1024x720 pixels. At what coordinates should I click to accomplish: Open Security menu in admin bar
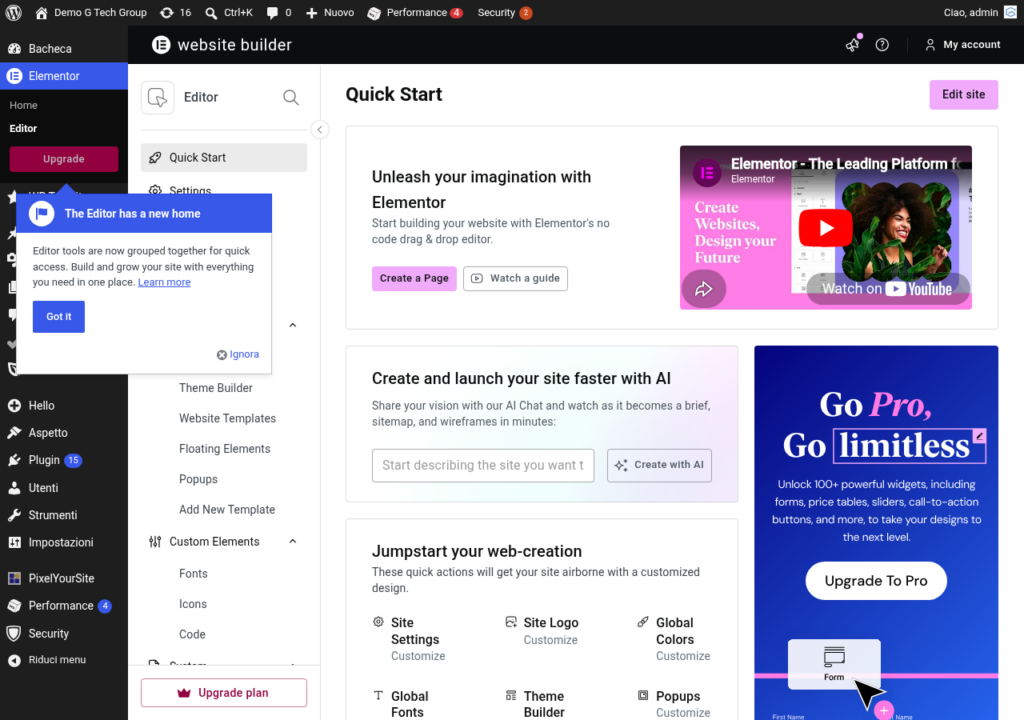coord(504,12)
